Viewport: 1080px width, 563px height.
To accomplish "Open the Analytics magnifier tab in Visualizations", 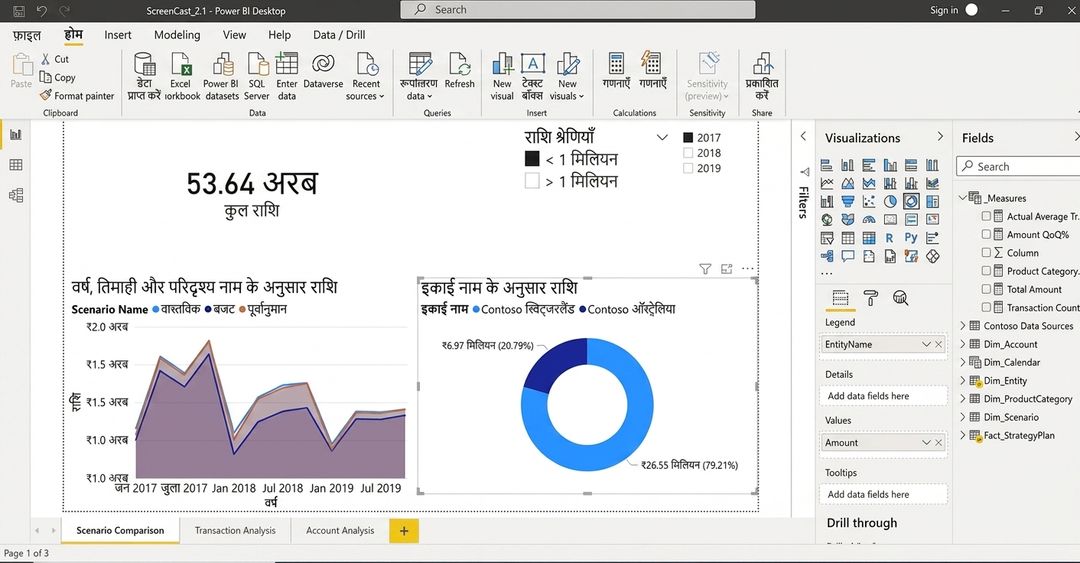I will coord(900,298).
